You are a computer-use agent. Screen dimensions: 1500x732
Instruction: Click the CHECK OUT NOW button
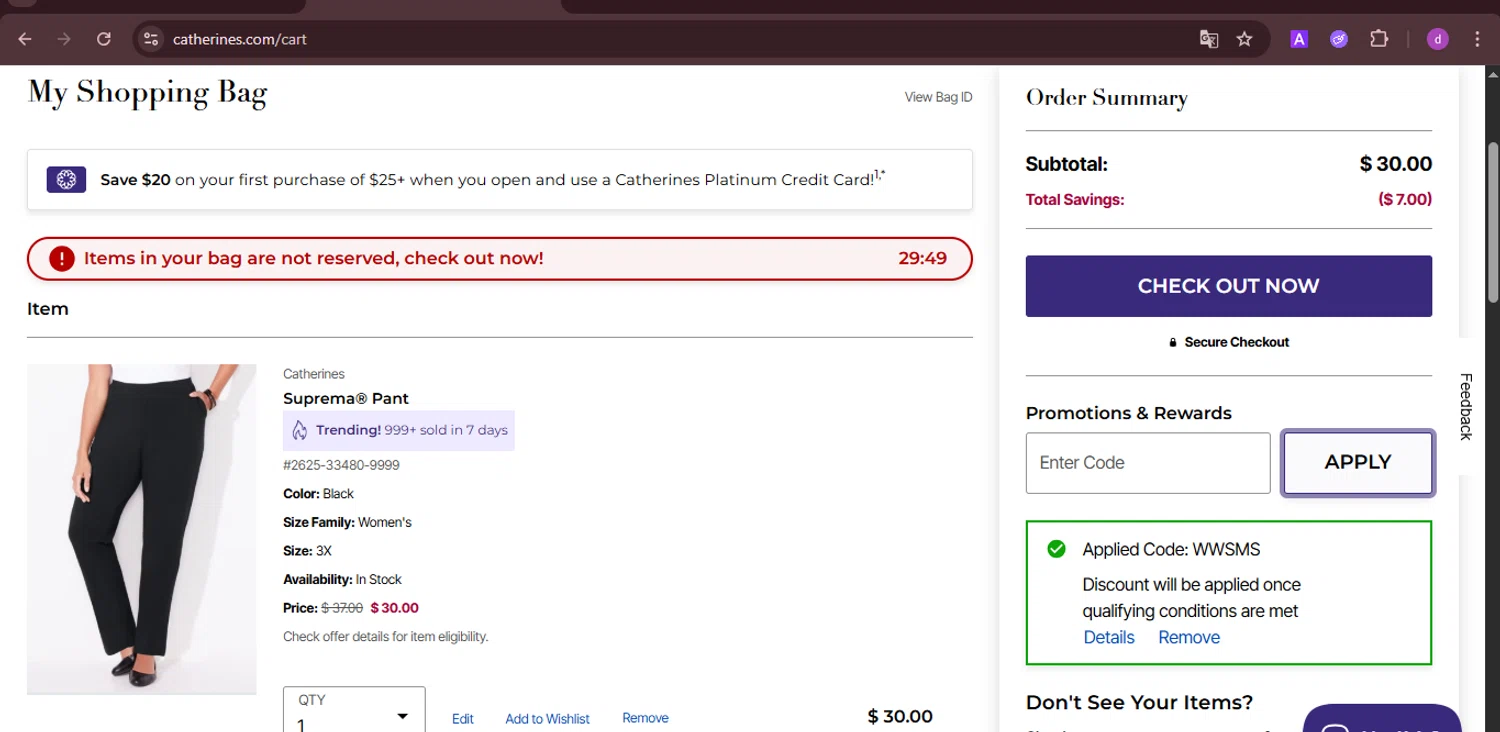tap(1228, 286)
